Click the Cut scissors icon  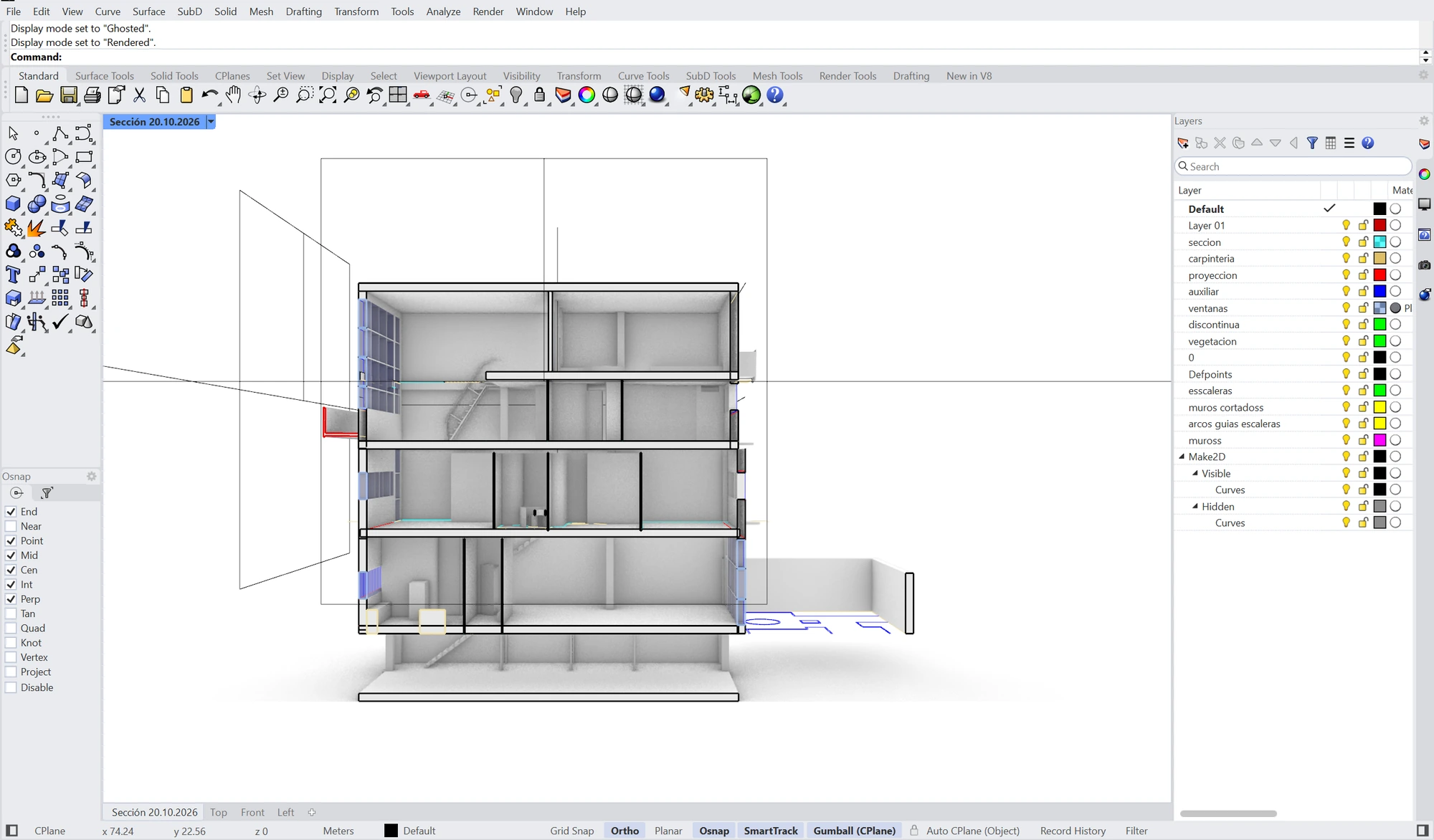[x=139, y=95]
